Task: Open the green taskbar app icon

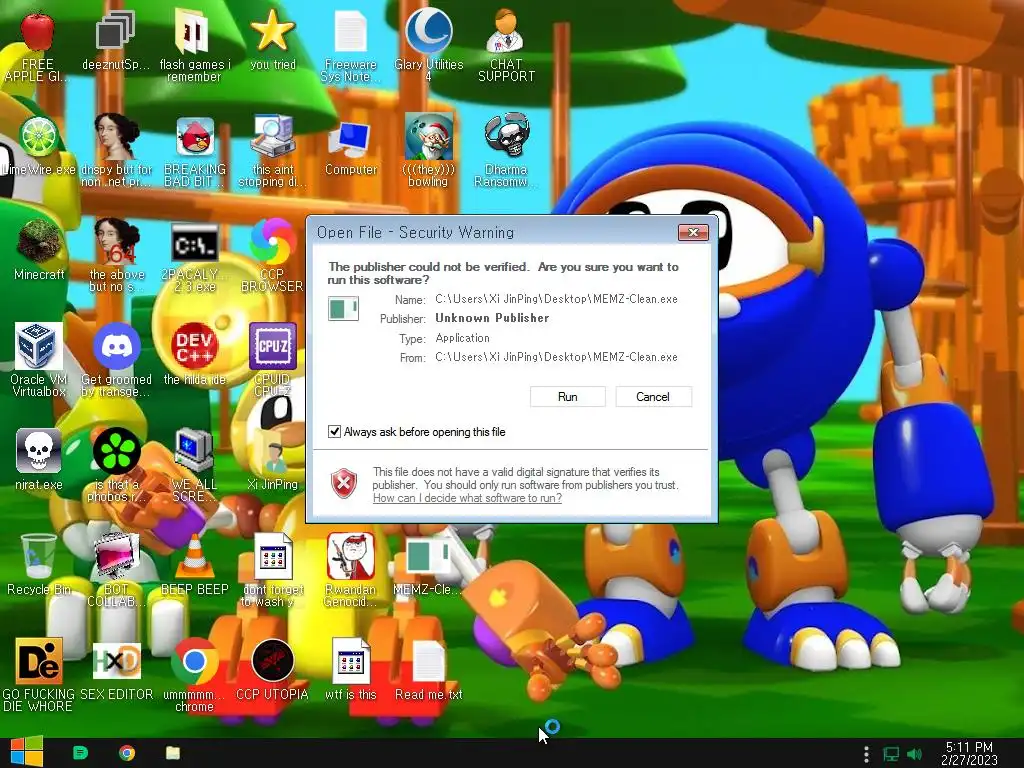Action: click(80, 753)
